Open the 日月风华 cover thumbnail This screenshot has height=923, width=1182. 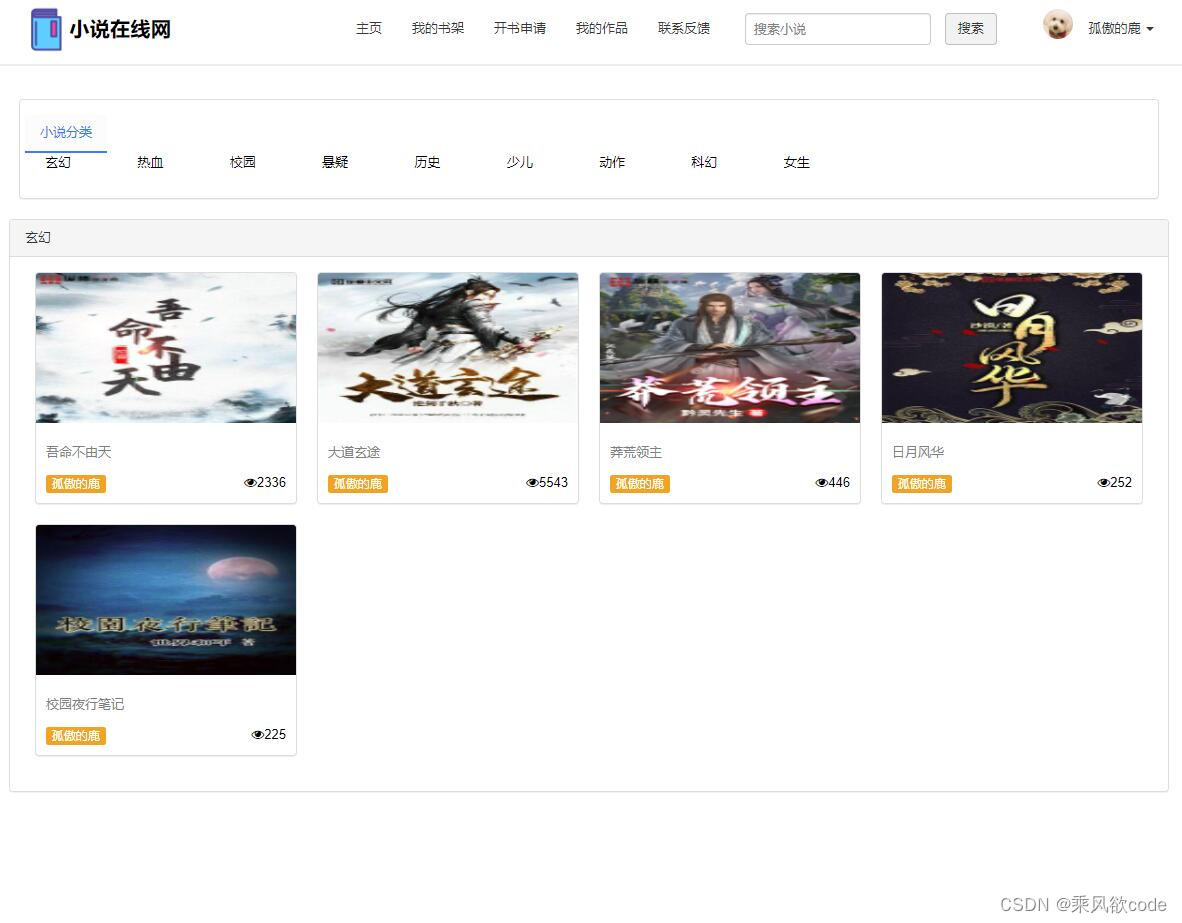point(1012,348)
